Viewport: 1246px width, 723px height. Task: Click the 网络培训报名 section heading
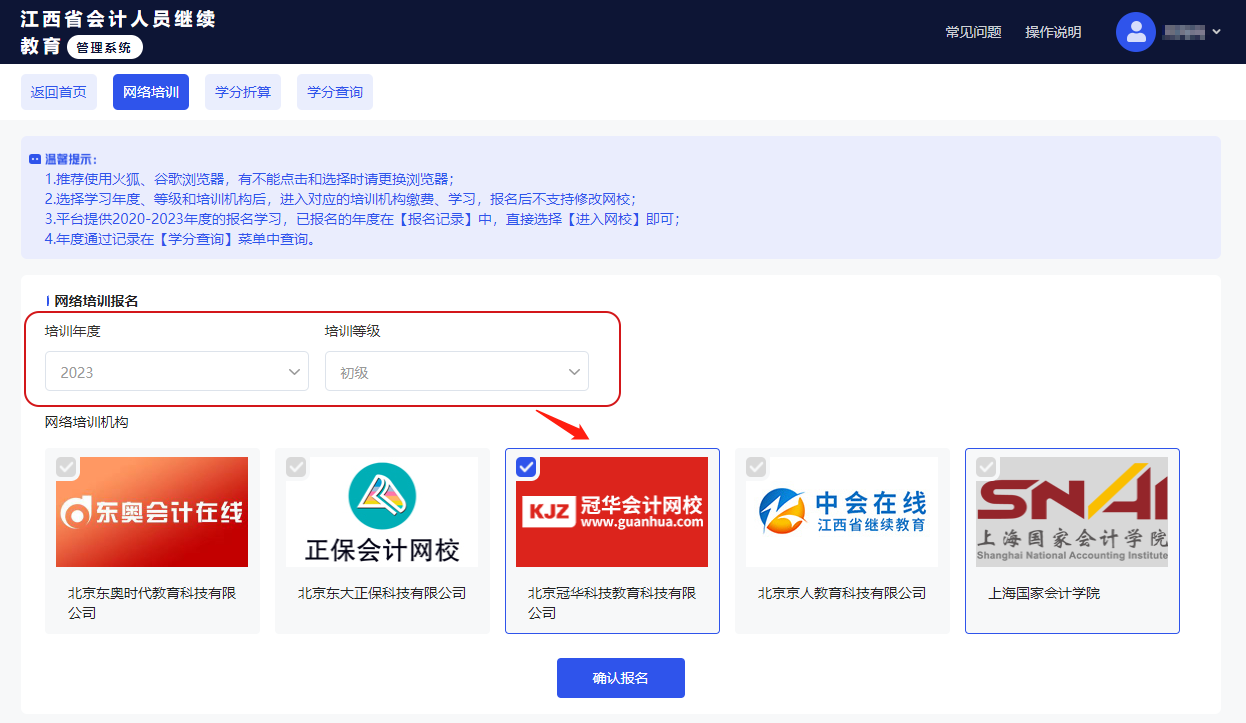click(x=96, y=301)
